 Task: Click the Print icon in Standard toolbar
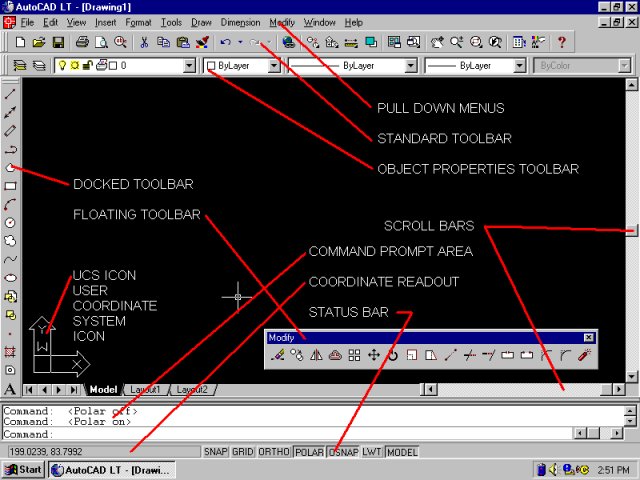click(x=82, y=42)
